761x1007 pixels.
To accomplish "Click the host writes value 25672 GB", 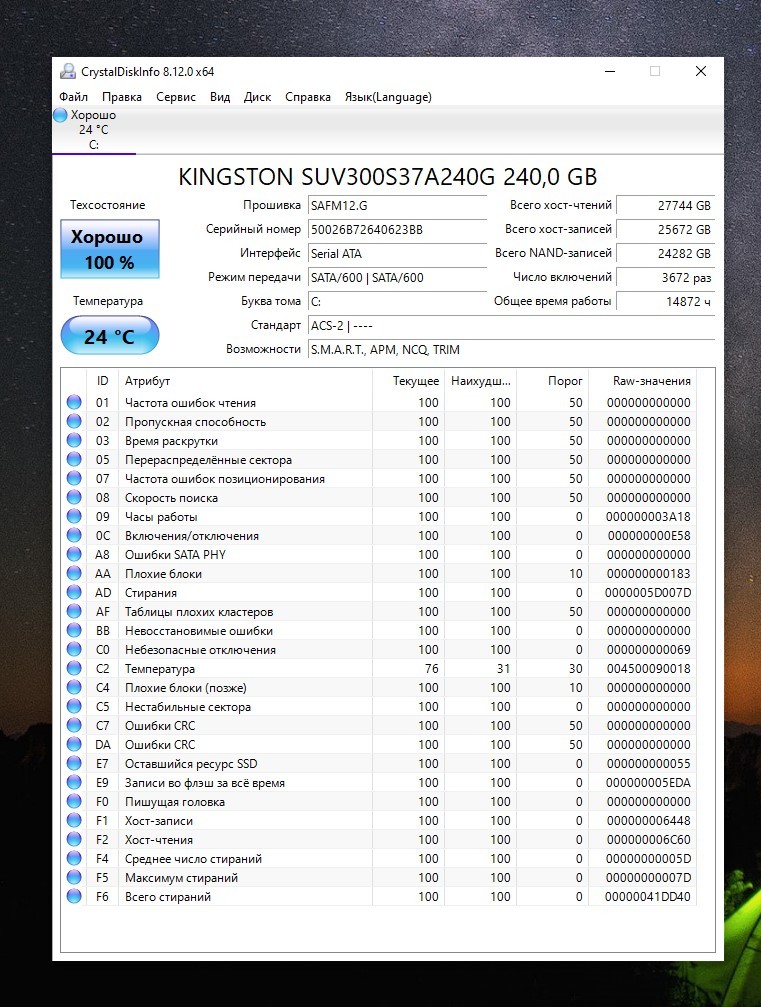I will click(665, 230).
